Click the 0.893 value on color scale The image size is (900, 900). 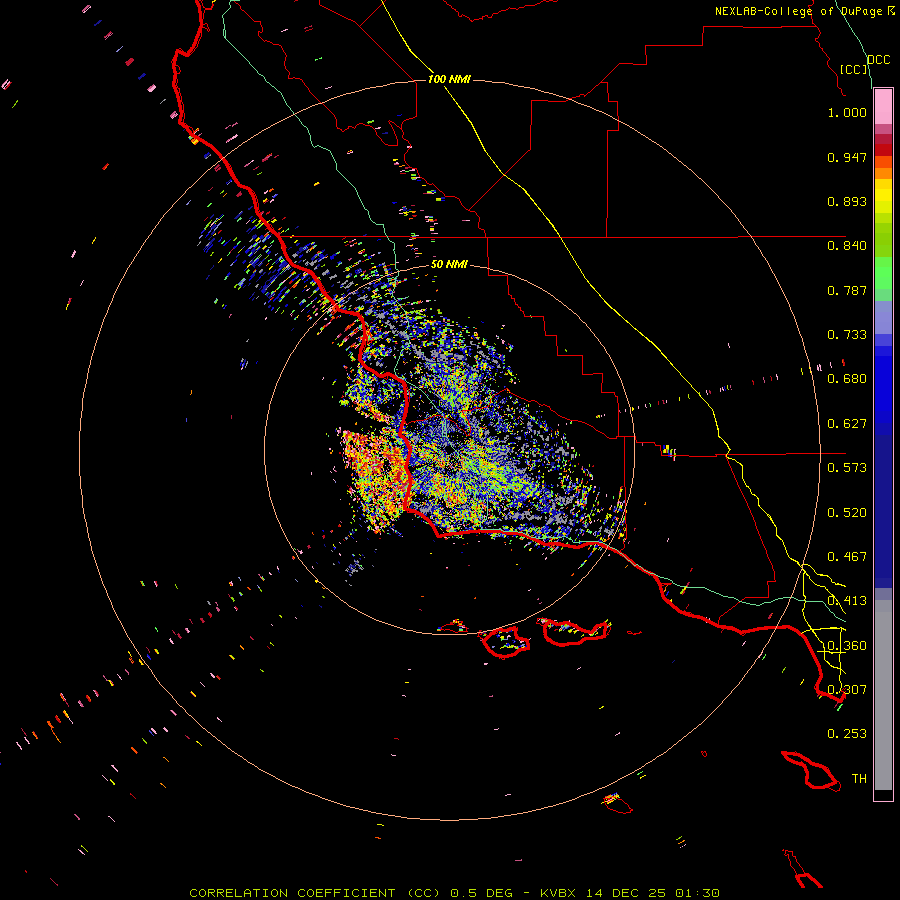click(847, 201)
